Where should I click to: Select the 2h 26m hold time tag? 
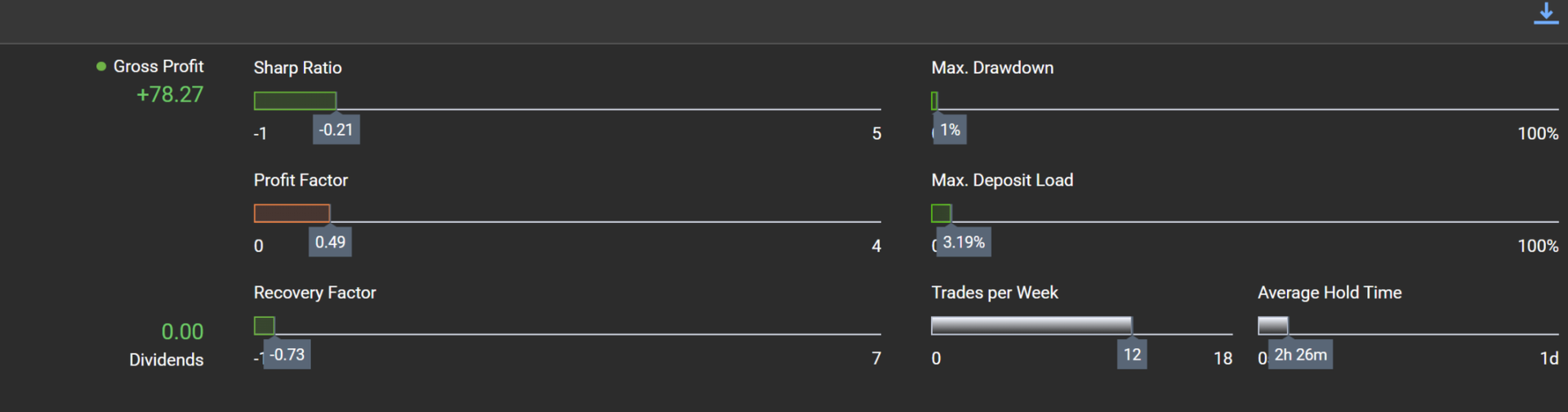click(x=1300, y=355)
